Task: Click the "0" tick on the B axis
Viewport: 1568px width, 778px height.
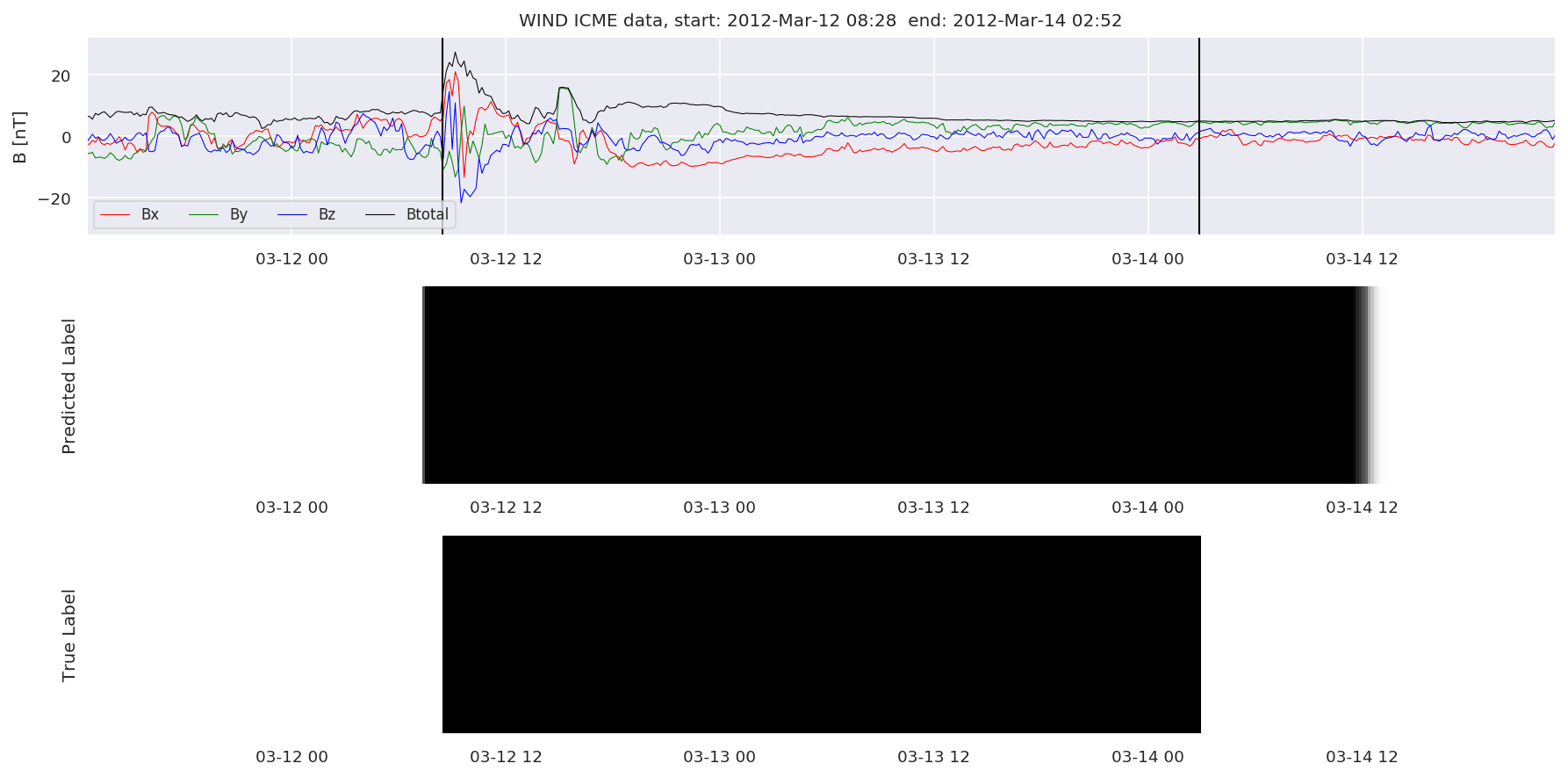Action: (x=66, y=138)
